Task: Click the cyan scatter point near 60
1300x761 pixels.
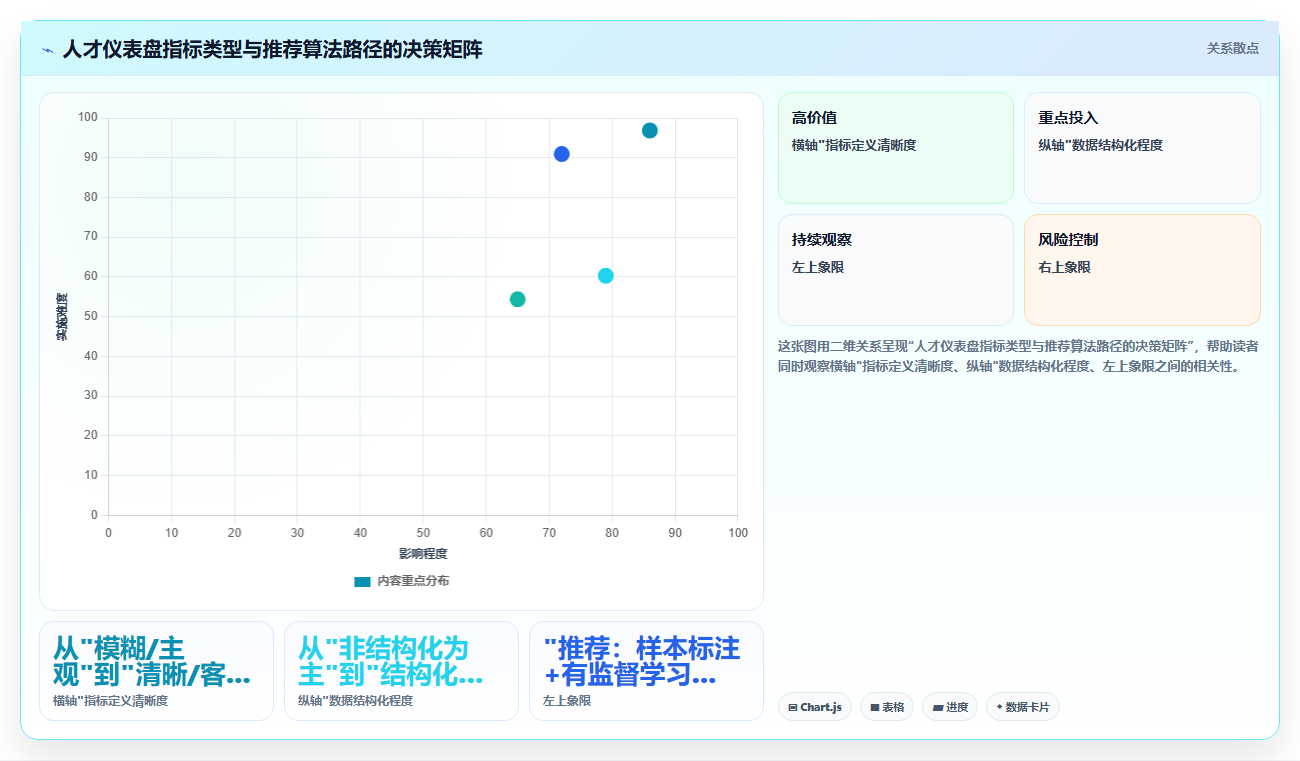Action: 606,276
